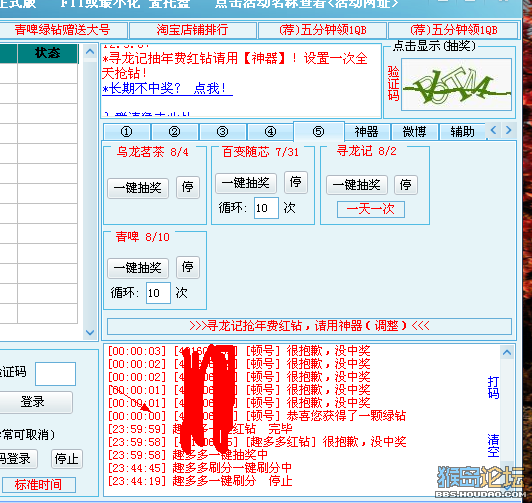Click the 趣多多刷分一键刷分中 log line
The image size is (532, 503).
click(x=200, y=468)
